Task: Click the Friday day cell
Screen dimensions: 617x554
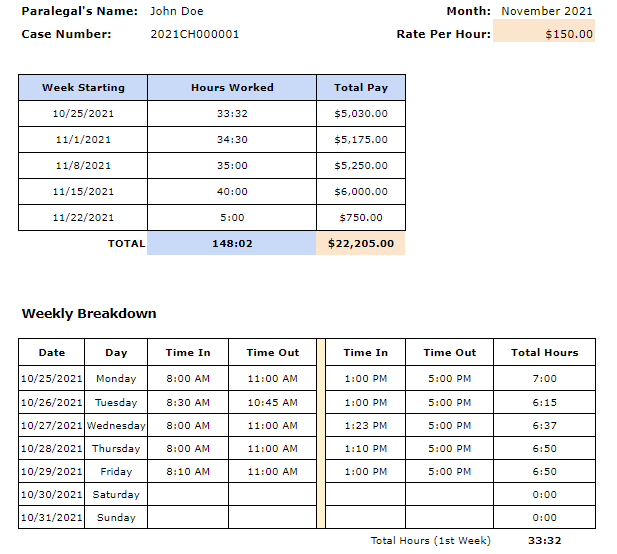Action: pyautogui.click(x=116, y=471)
